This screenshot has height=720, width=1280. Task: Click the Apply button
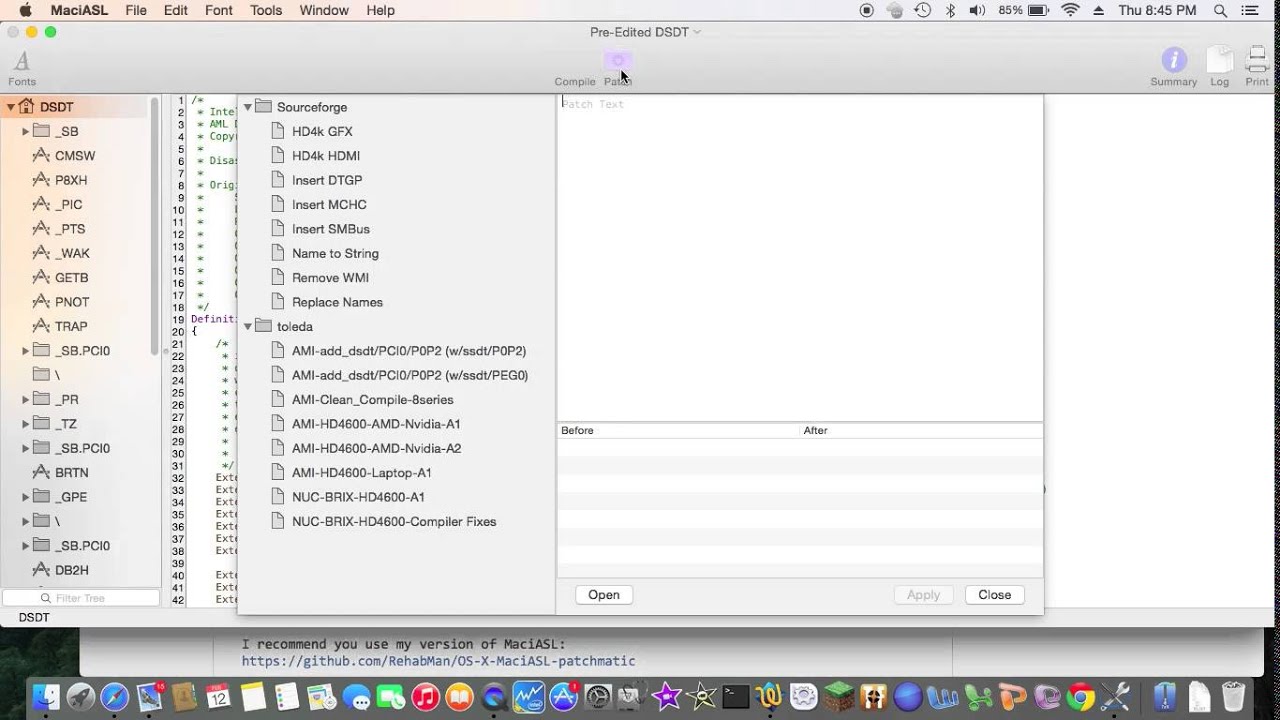coord(923,595)
